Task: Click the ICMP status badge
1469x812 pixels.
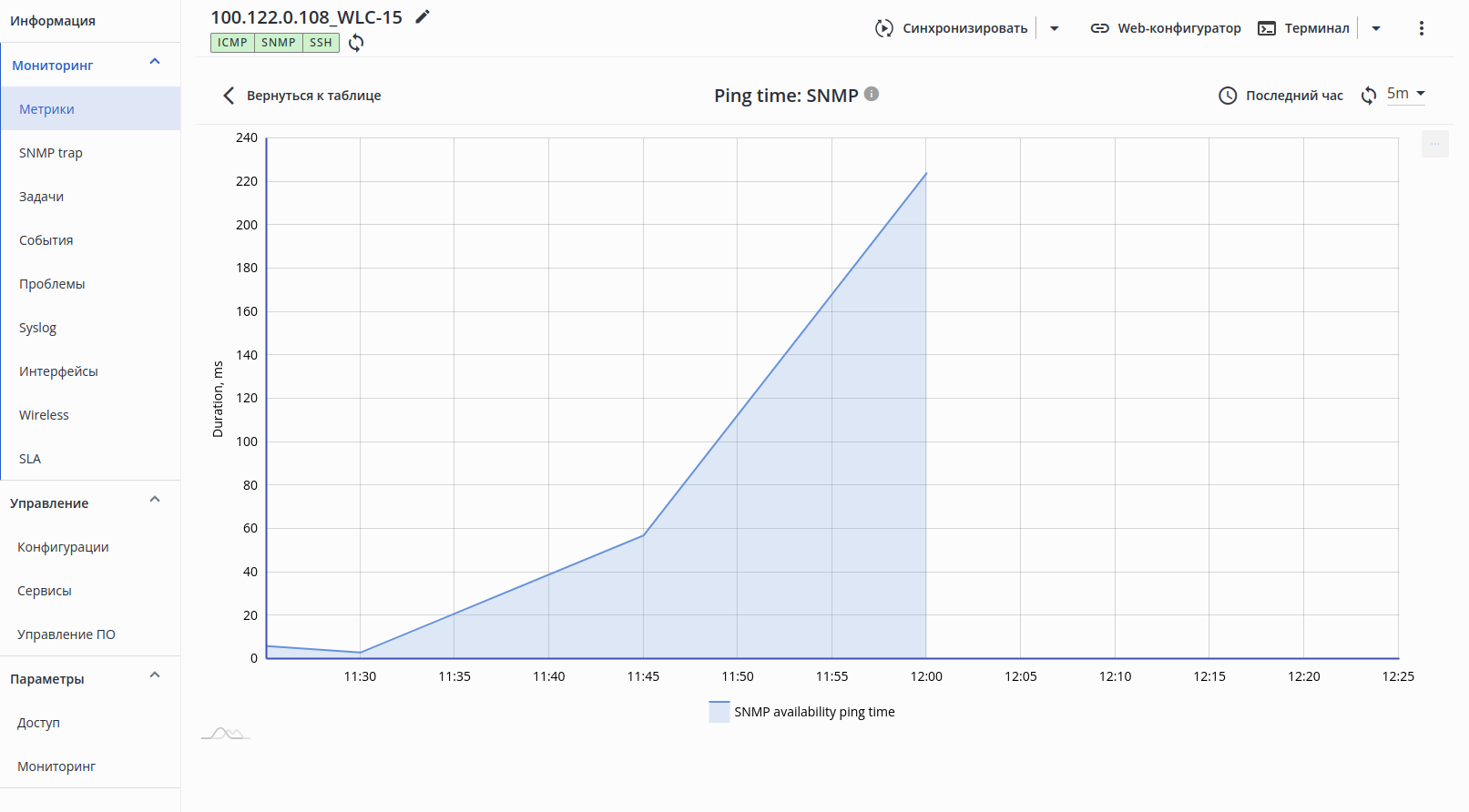Action: [232, 43]
